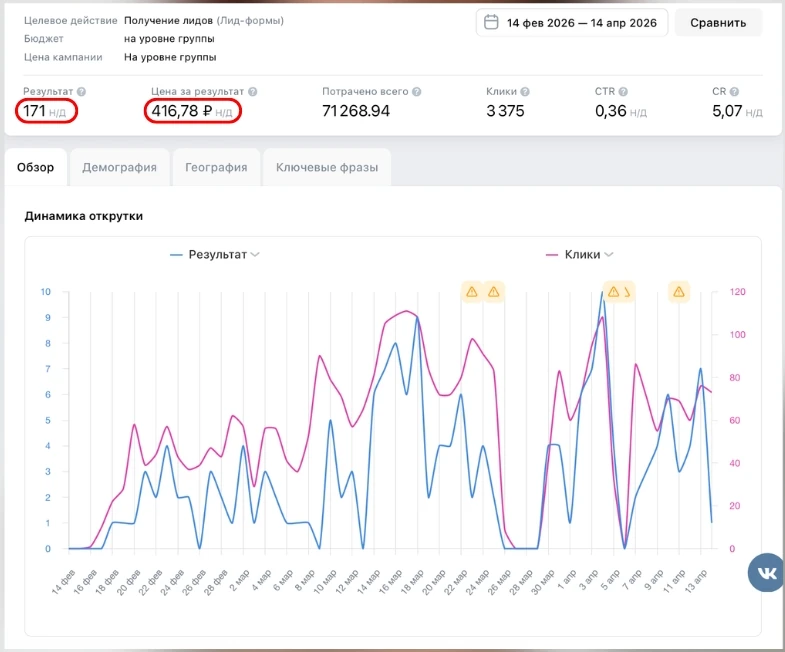Click the clicks value 3 375
This screenshot has height=652, width=785.
(505, 111)
